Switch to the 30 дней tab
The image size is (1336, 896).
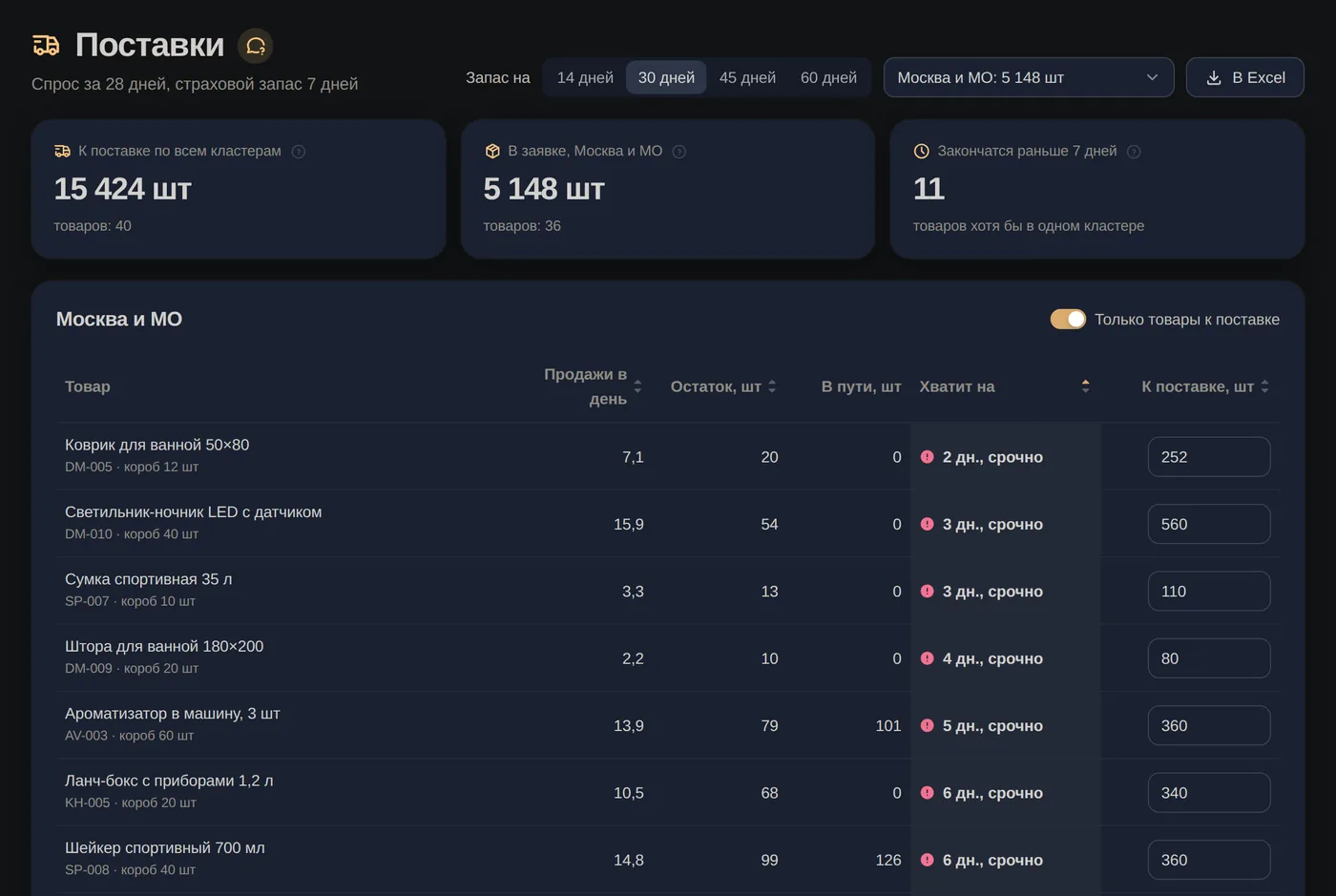click(666, 77)
